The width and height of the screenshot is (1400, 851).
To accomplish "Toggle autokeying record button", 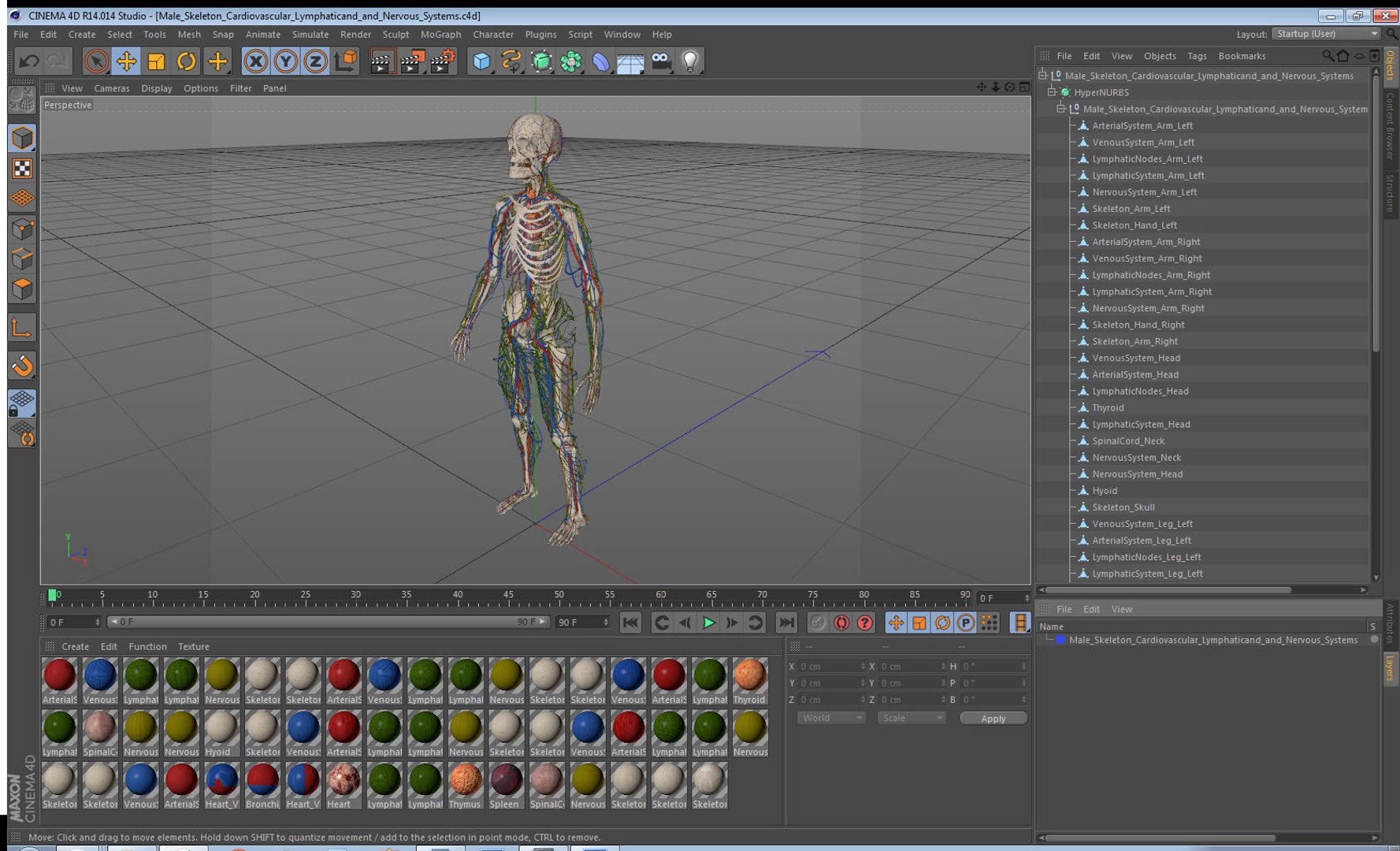I will pos(841,622).
